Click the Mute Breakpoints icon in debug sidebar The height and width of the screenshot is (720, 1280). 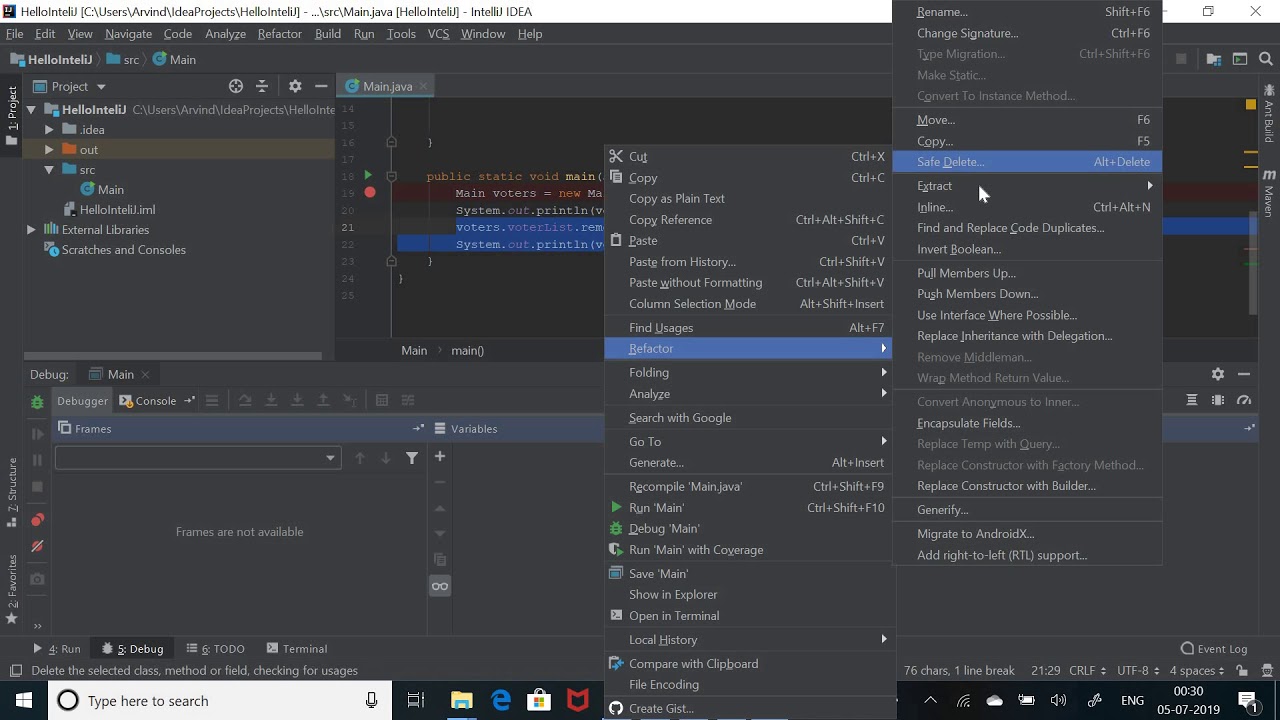pos(37,546)
